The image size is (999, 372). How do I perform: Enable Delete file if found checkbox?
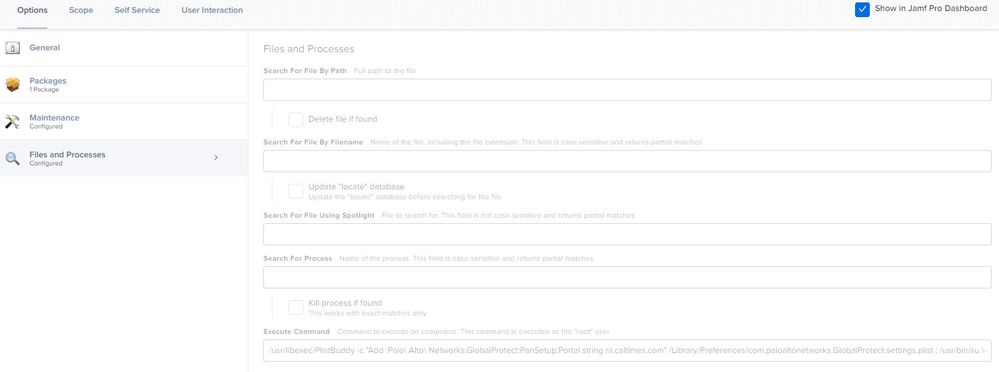[x=296, y=119]
